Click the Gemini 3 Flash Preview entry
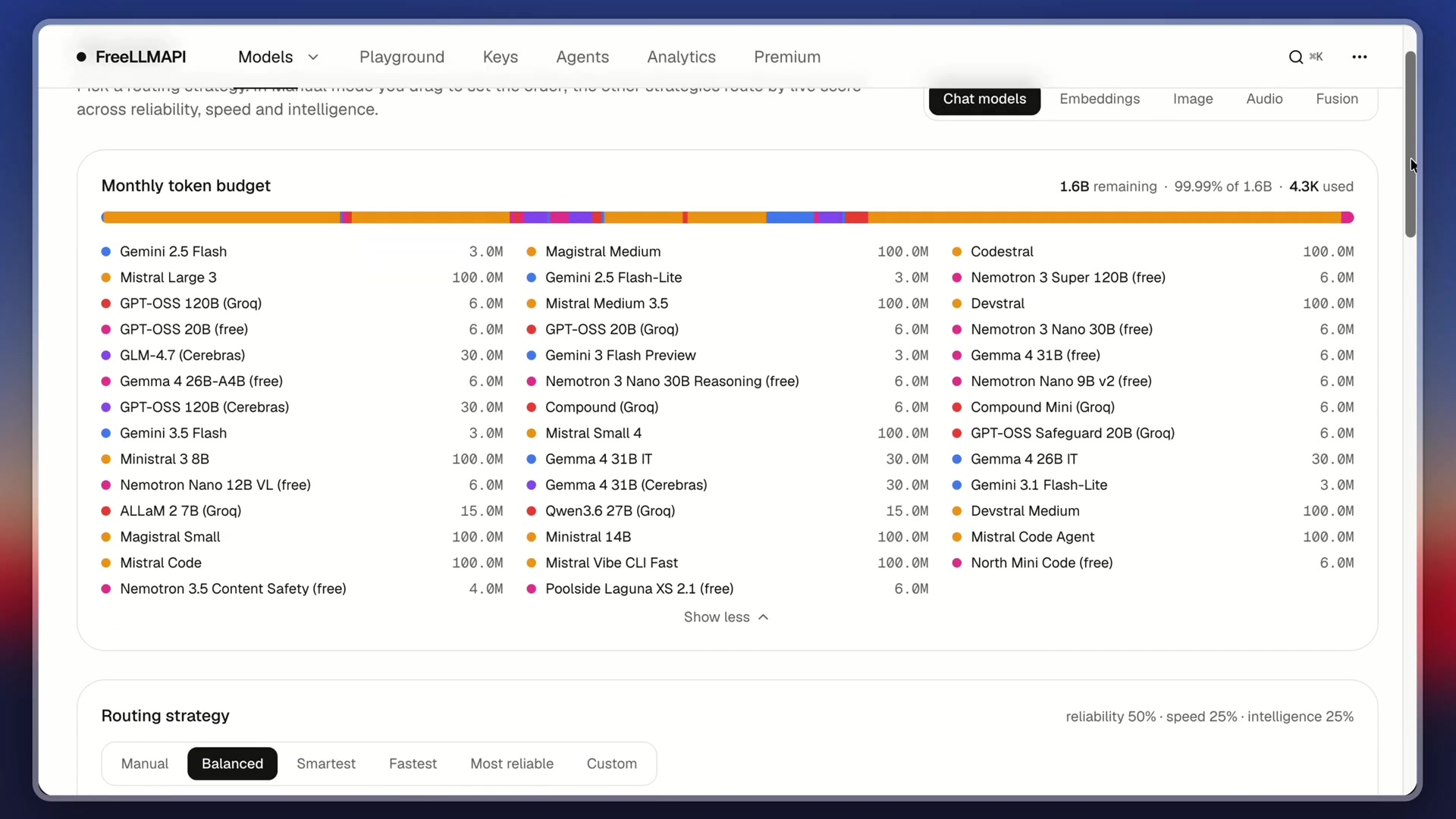Image resolution: width=1456 pixels, height=819 pixels. [x=727, y=356]
